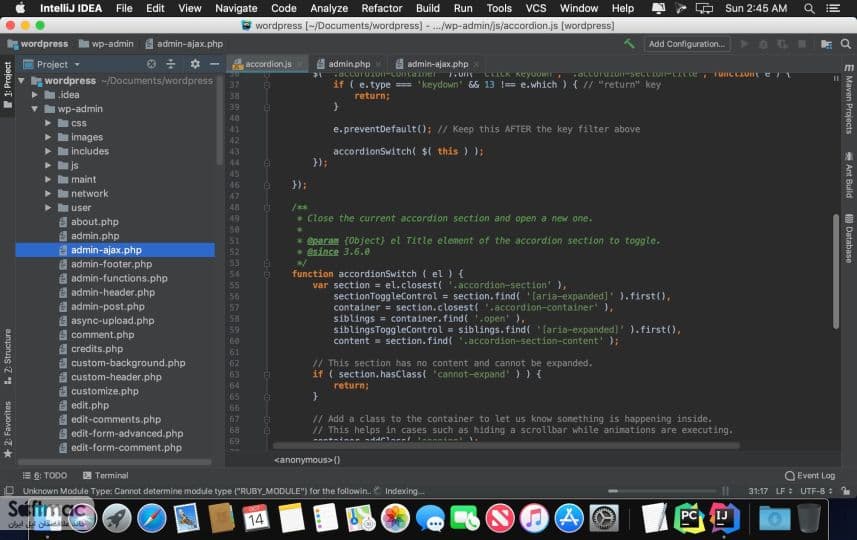857x540 pixels.
Task: Expand the .idea folder
Action: [34, 95]
